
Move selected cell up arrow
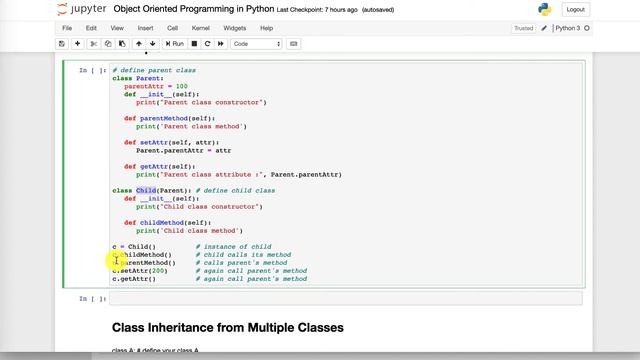[139, 44]
